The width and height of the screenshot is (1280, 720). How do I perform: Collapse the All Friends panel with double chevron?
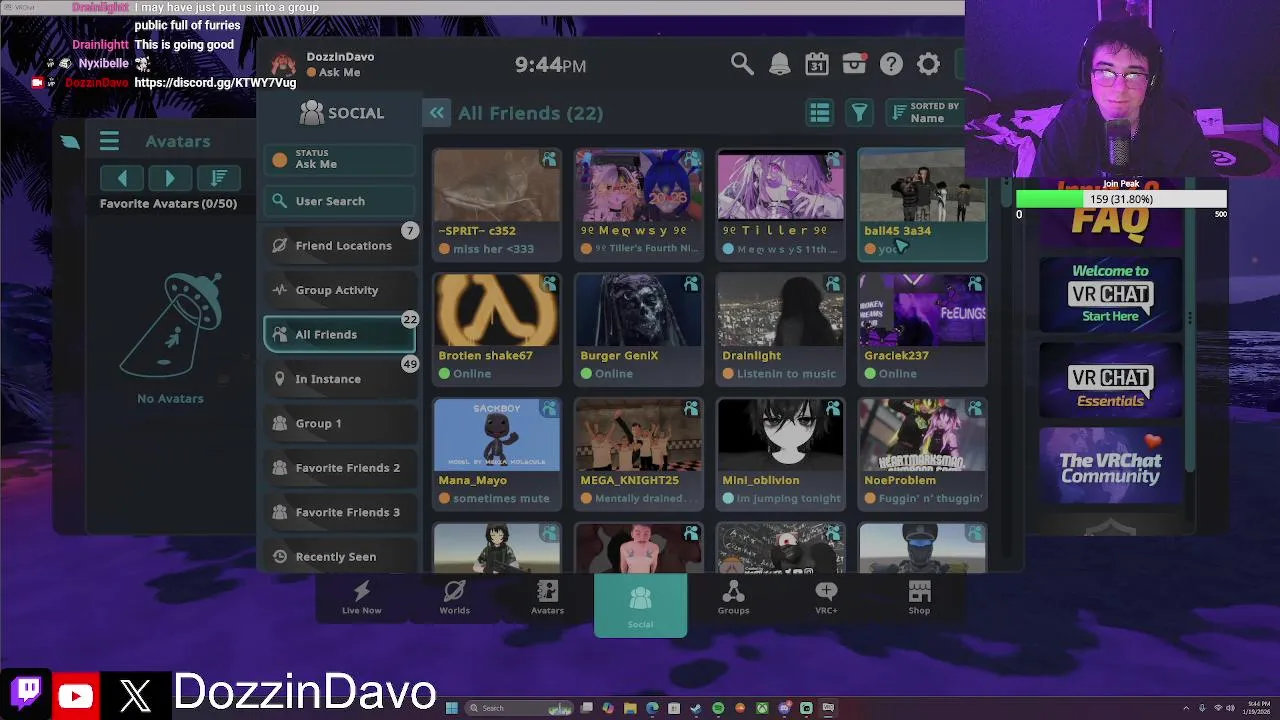pyautogui.click(x=437, y=113)
